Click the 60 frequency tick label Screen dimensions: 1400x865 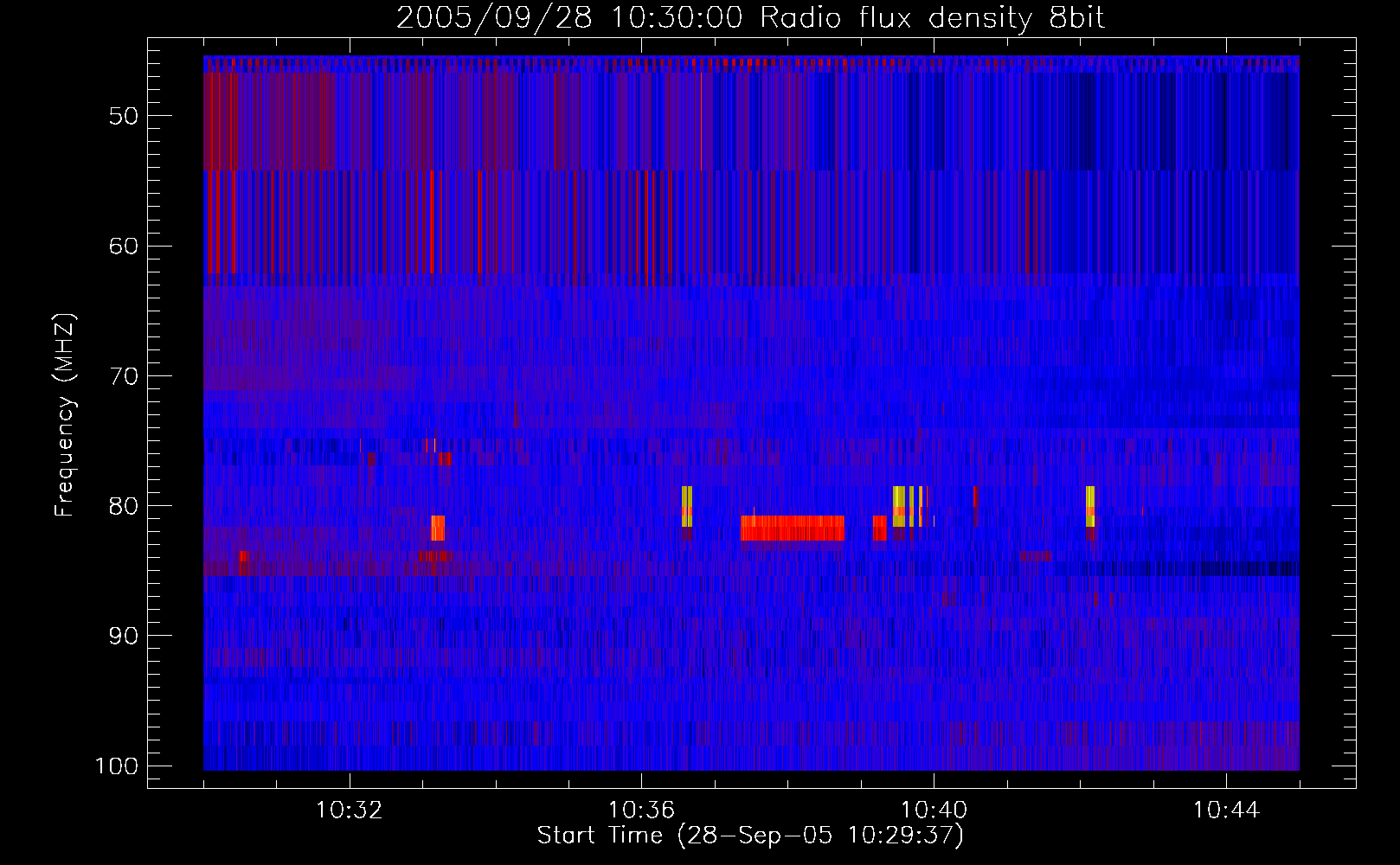point(124,246)
